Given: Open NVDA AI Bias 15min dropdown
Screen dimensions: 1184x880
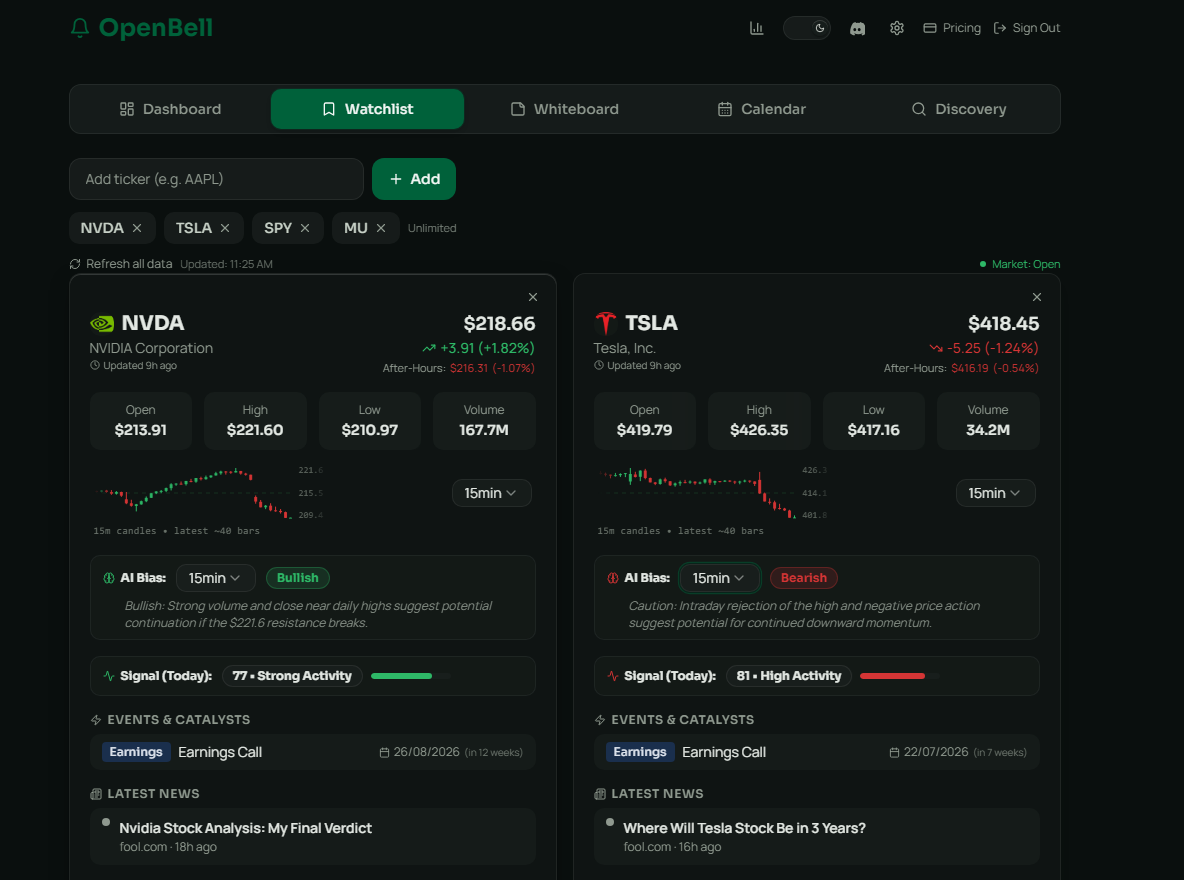Looking at the screenshot, I should pyautogui.click(x=215, y=578).
